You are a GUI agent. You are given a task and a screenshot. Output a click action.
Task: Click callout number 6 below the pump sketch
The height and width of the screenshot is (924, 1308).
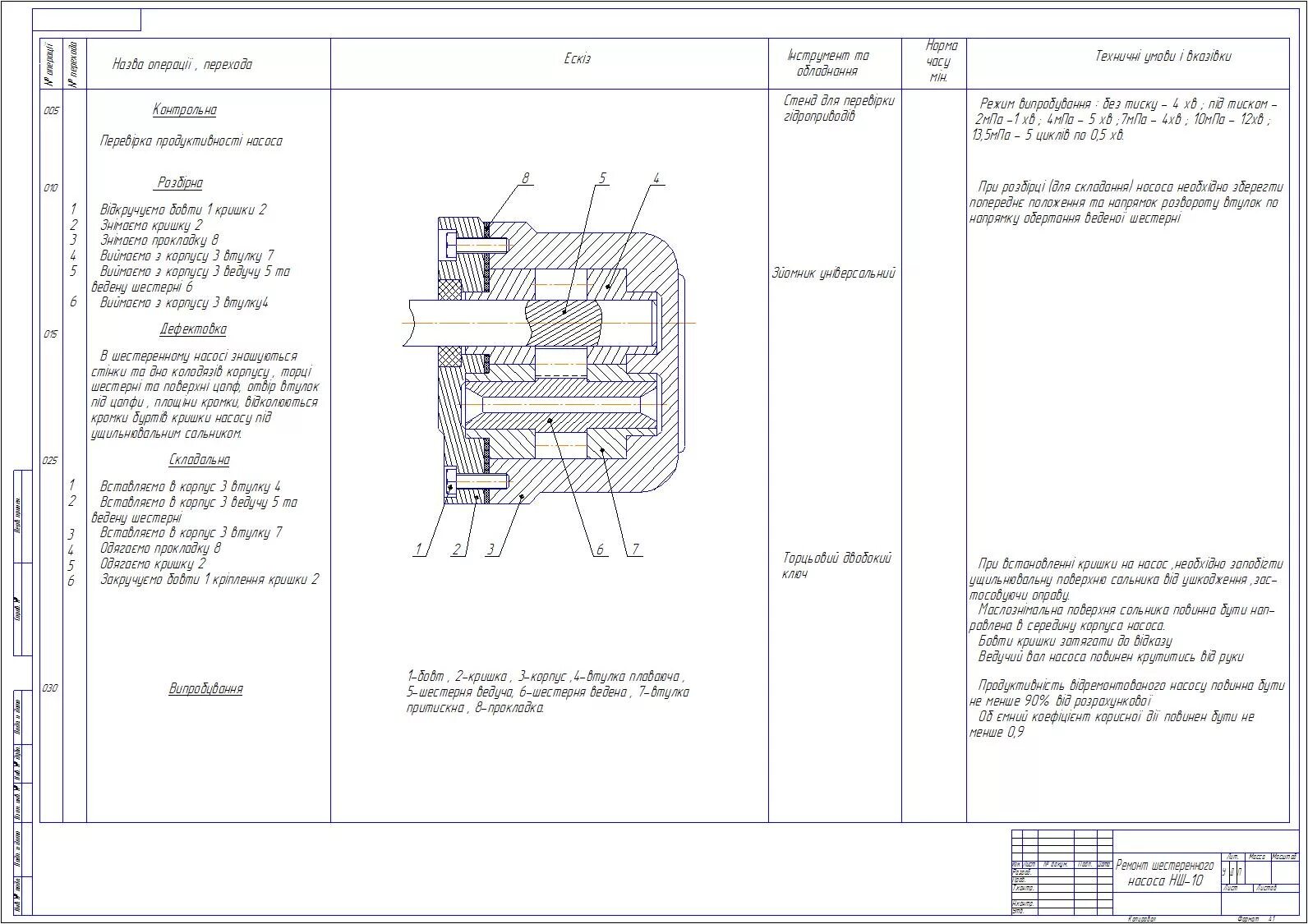[x=601, y=549]
